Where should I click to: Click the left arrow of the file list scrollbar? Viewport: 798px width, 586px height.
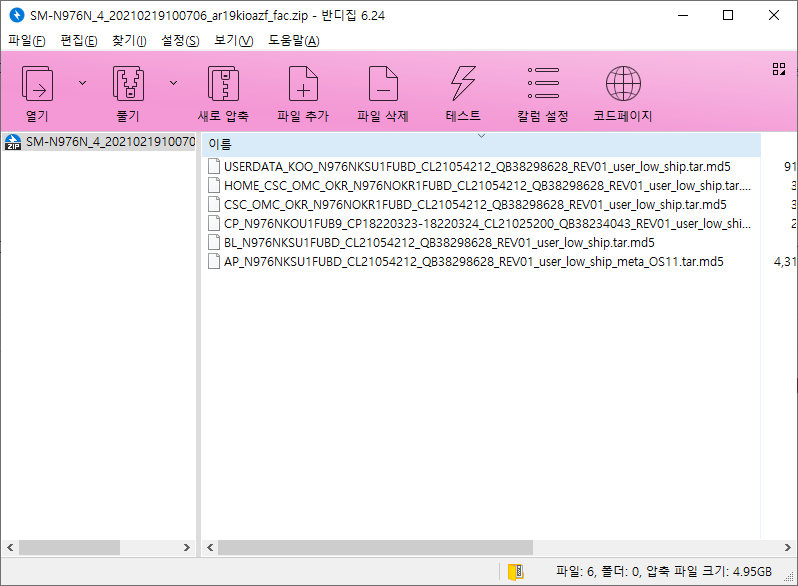[210, 547]
